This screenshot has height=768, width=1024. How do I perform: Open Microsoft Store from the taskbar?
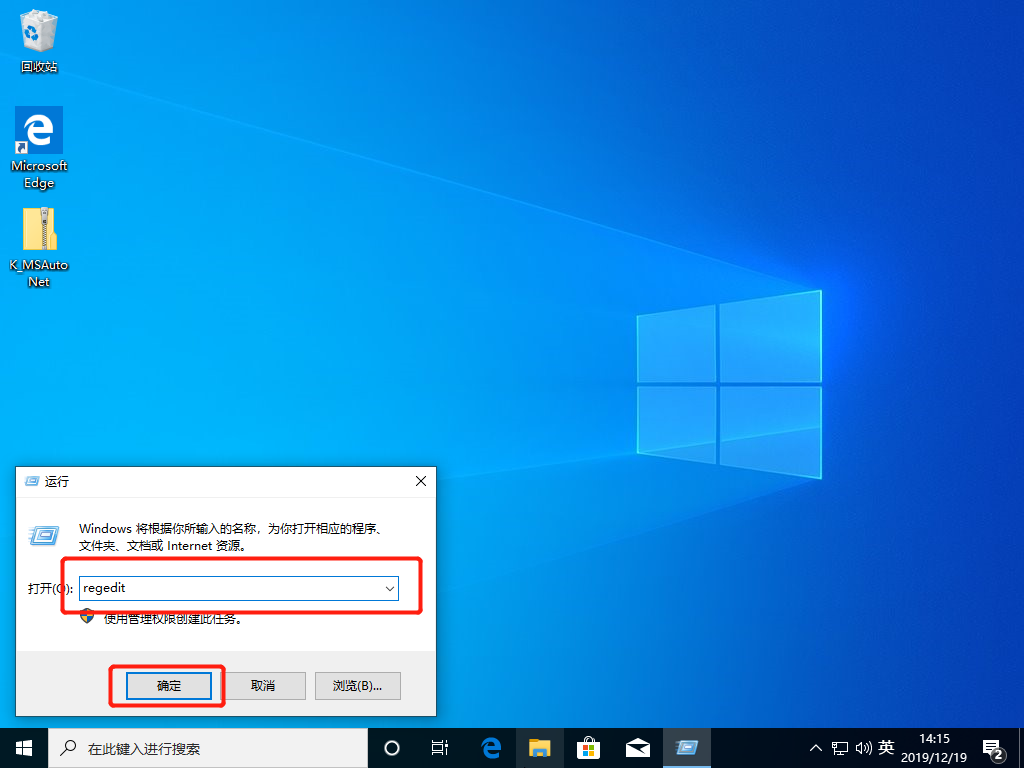(x=588, y=747)
